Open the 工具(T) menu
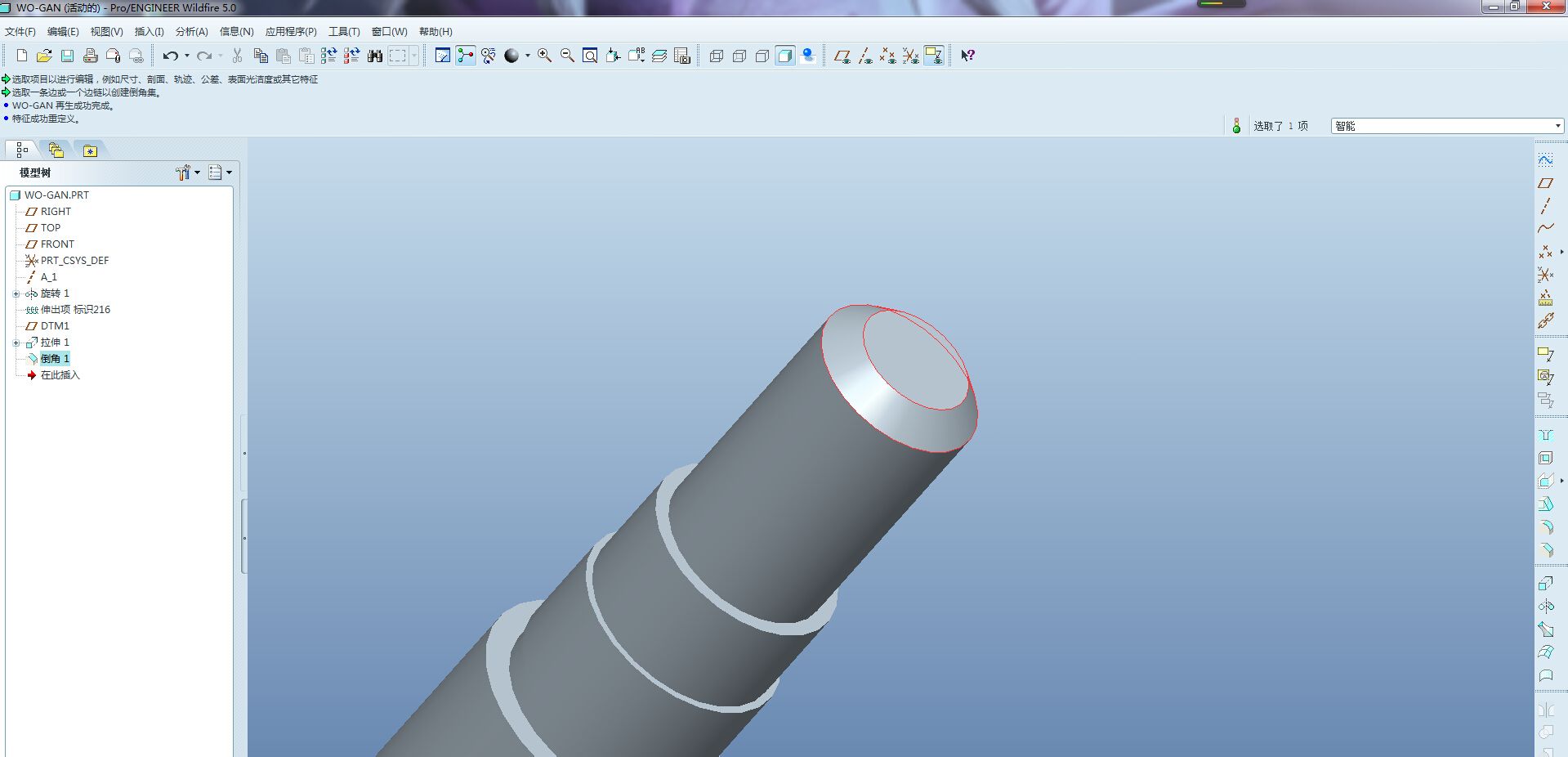This screenshot has width=1568, height=757. pos(344,32)
